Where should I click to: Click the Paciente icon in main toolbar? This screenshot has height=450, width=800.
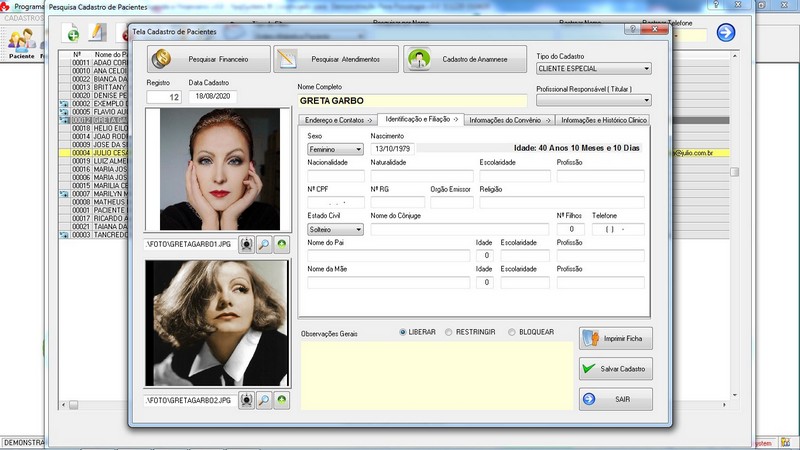point(22,43)
